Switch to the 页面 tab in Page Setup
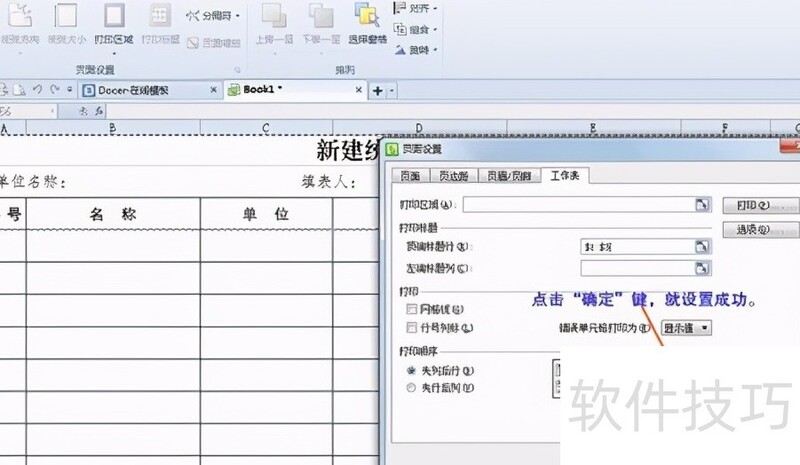Viewport: 800px width, 465px height. [x=410, y=176]
